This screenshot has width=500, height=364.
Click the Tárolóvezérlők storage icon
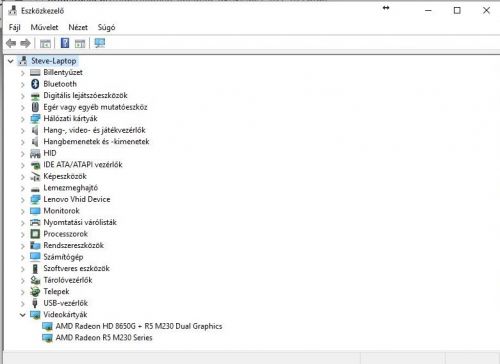click(x=35, y=280)
